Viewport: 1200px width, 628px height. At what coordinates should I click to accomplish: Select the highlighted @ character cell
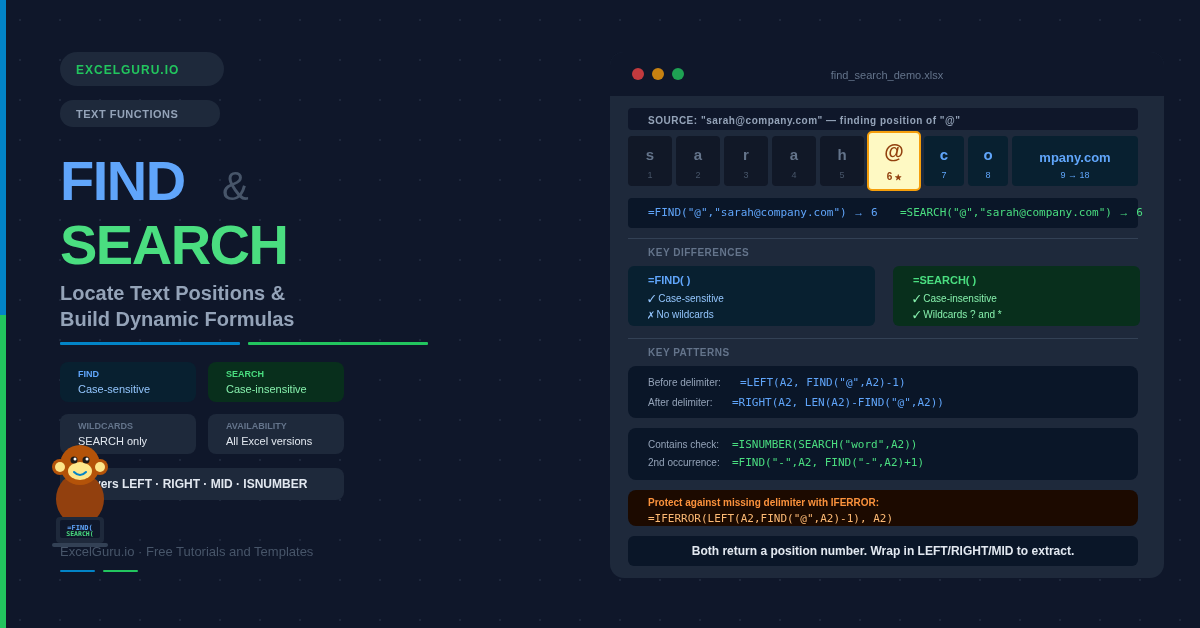pos(894,161)
